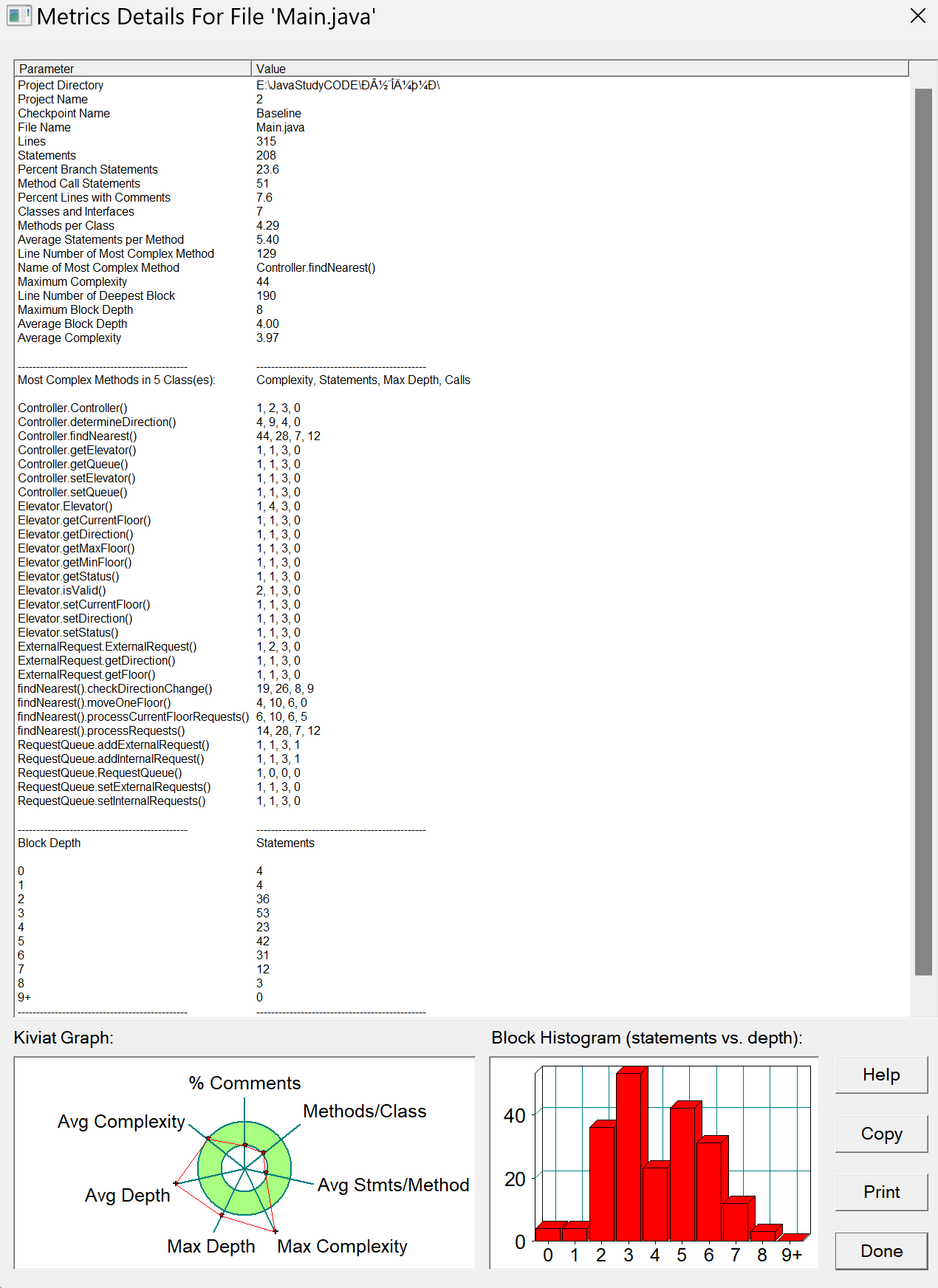Viewport: 938px width, 1288px height.
Task: Select the ExternalRequest.getDirection() row
Action: click(462, 661)
